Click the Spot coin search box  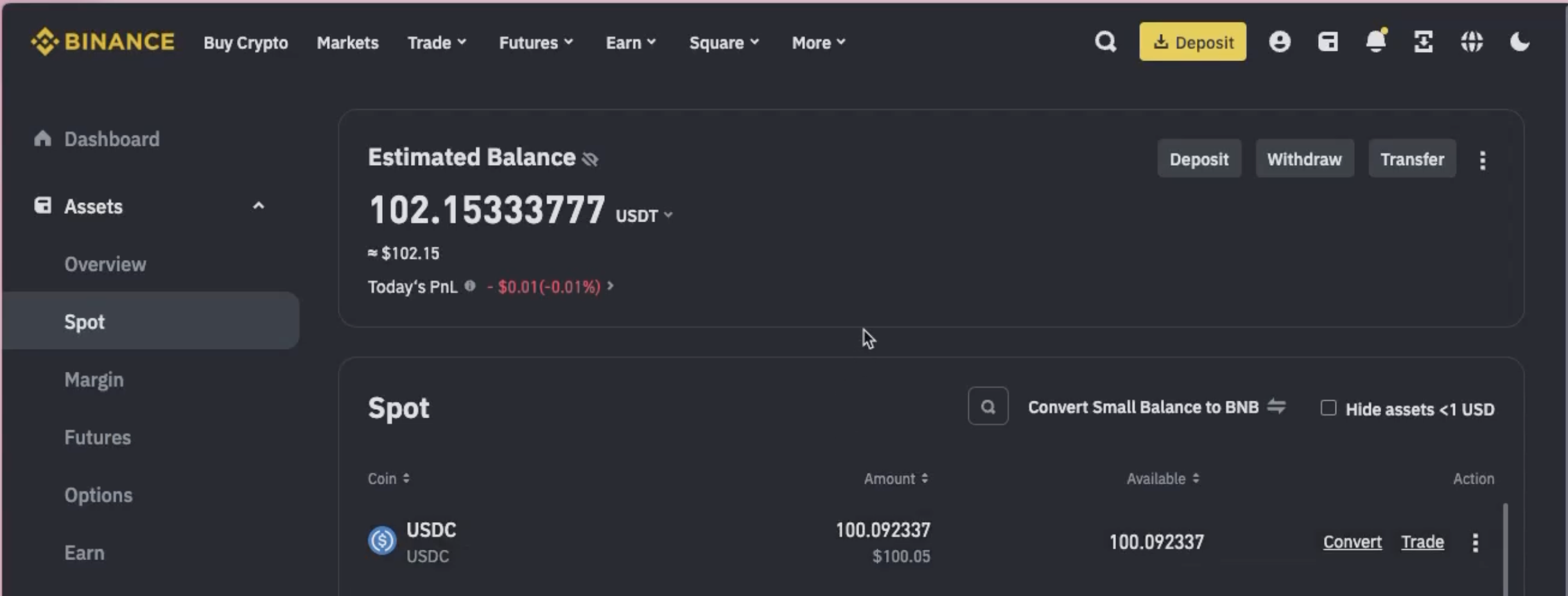pyautogui.click(x=988, y=407)
